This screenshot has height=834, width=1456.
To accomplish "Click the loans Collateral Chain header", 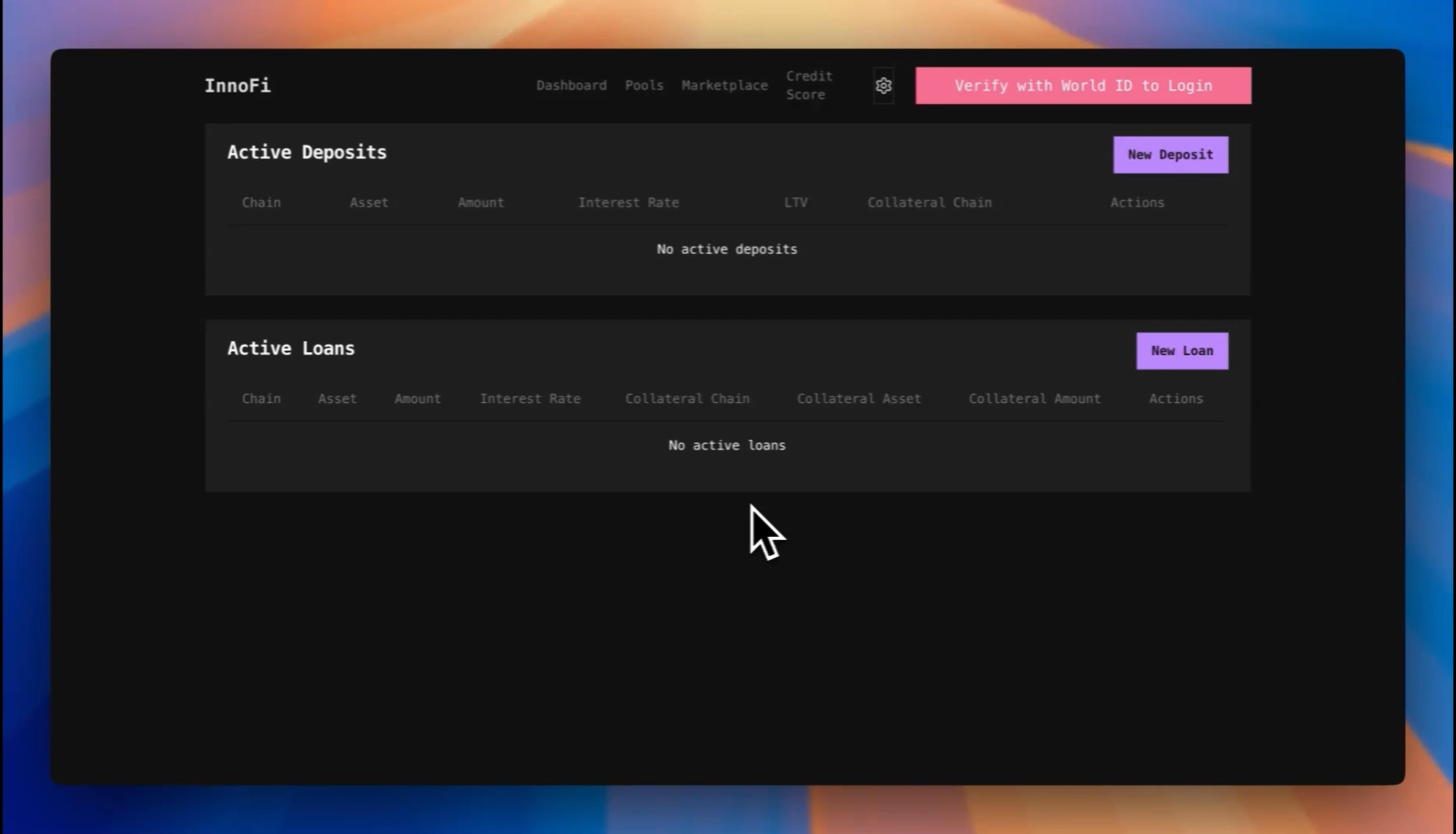I will click(x=687, y=398).
